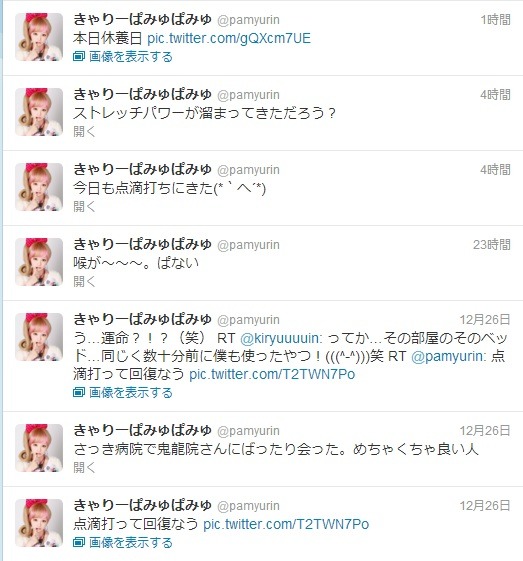
Task: Expand the 鬼龍院さん tweet with 開く
Action: coord(84,467)
